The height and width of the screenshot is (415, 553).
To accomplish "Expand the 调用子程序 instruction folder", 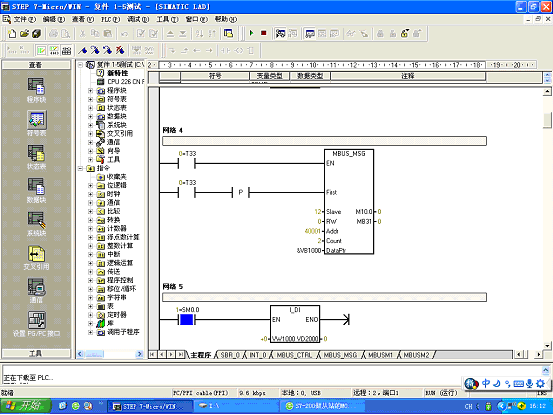I will coord(91,332).
